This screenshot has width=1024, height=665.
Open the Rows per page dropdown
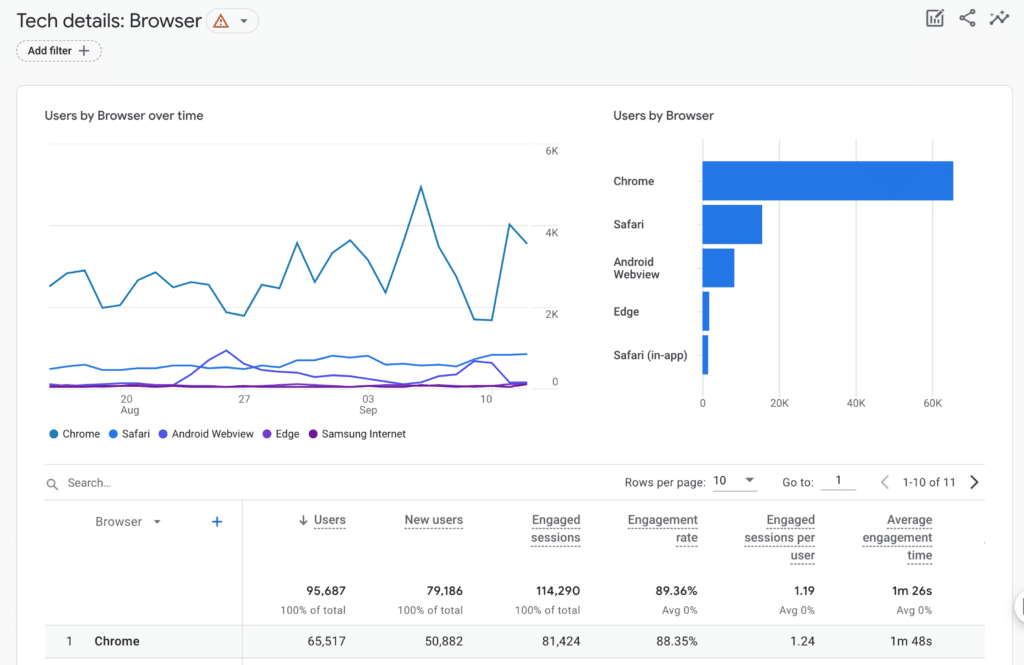click(734, 480)
